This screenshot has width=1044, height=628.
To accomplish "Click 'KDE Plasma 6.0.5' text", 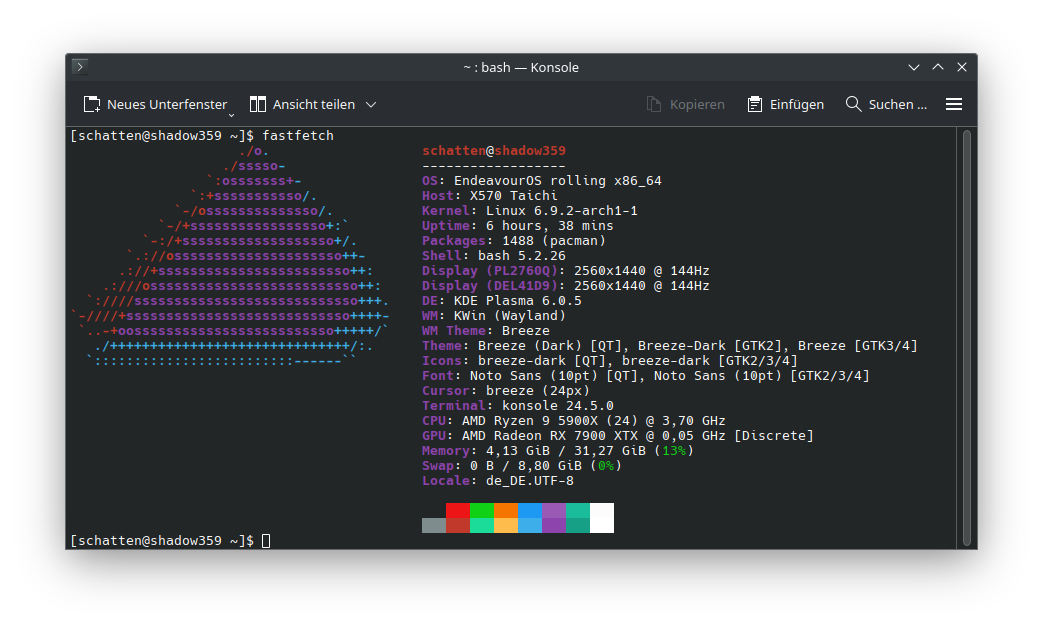I will point(517,301).
